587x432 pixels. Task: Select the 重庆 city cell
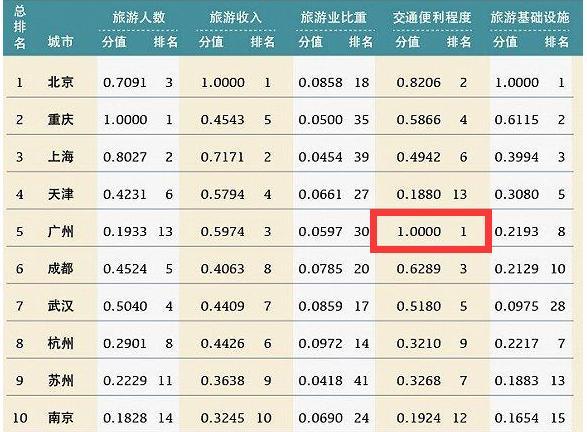pos(60,119)
